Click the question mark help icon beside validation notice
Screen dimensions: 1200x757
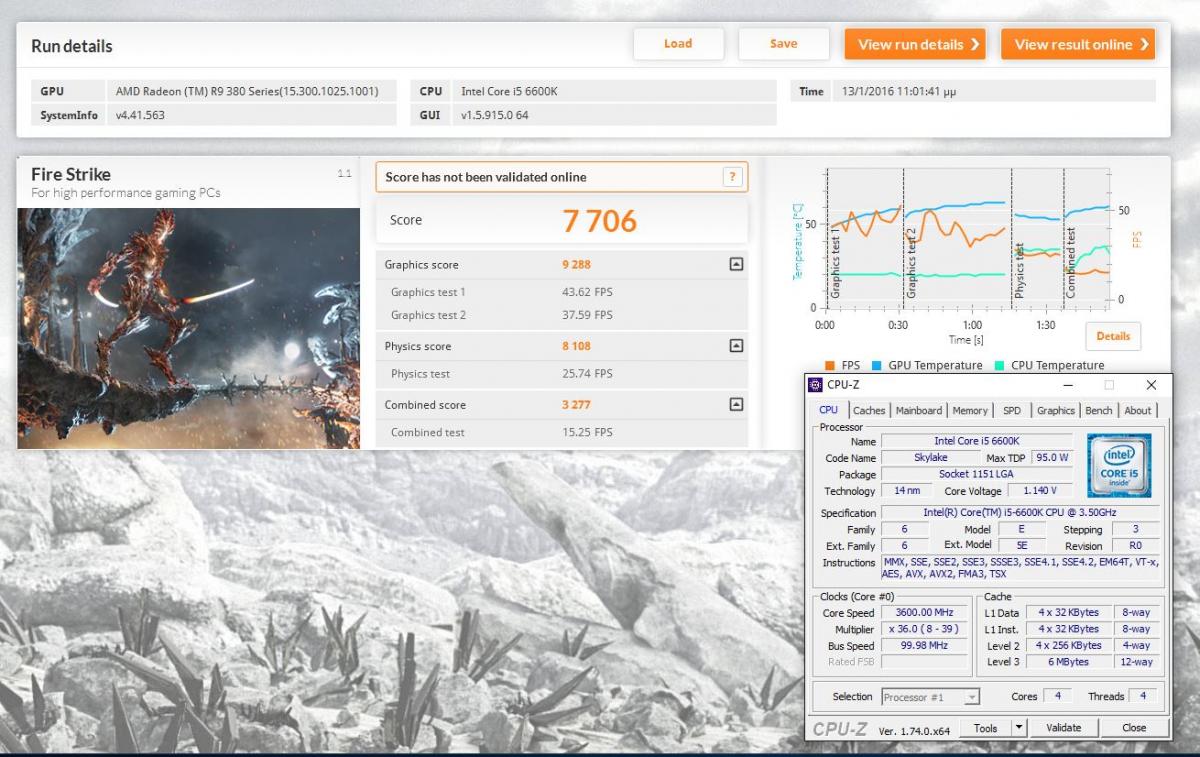[x=733, y=177]
